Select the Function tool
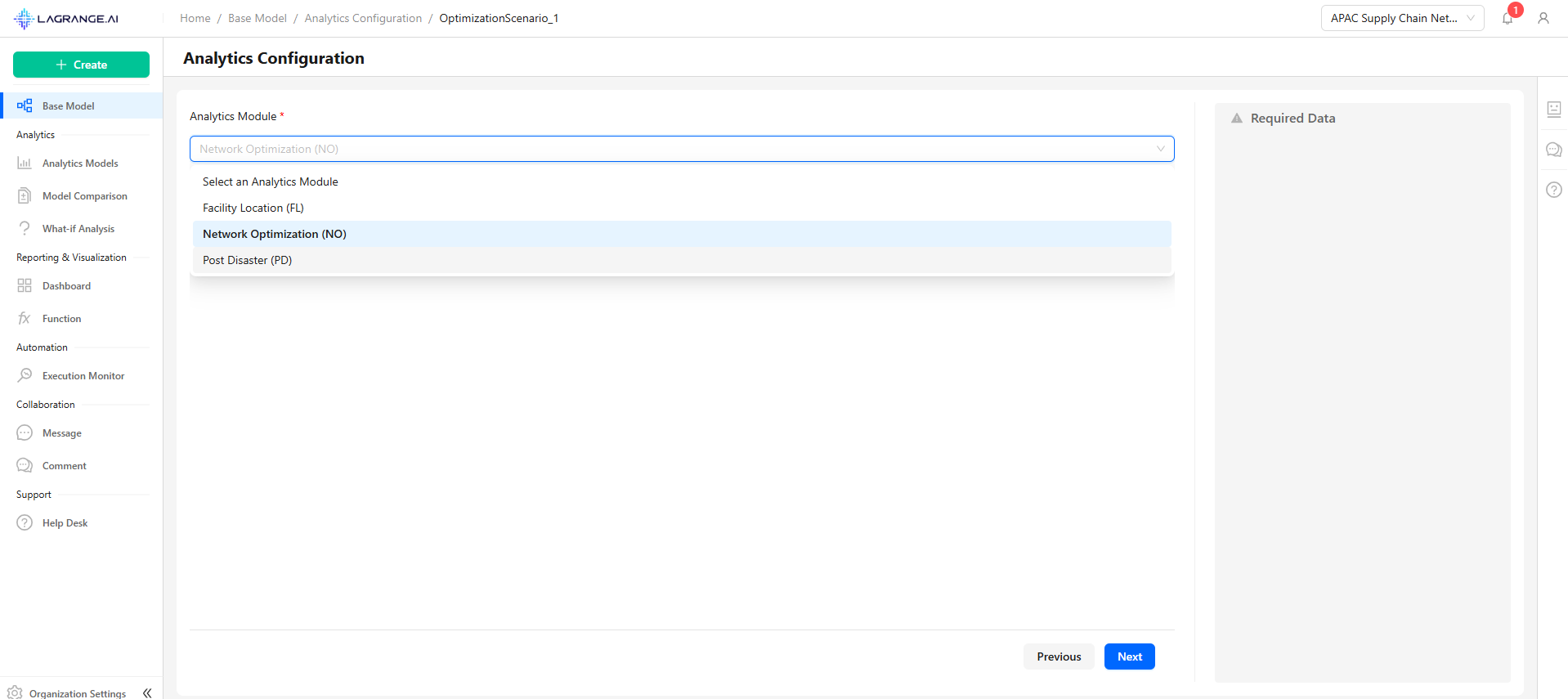Viewport: 1568px width, 699px height. (x=60, y=318)
